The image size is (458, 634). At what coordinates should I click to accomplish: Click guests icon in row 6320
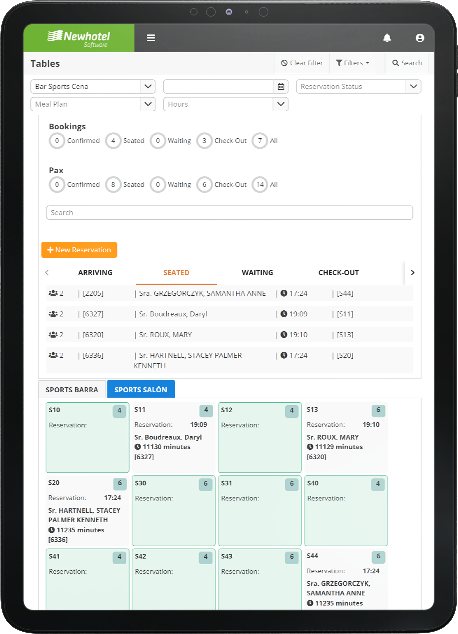coord(53,335)
